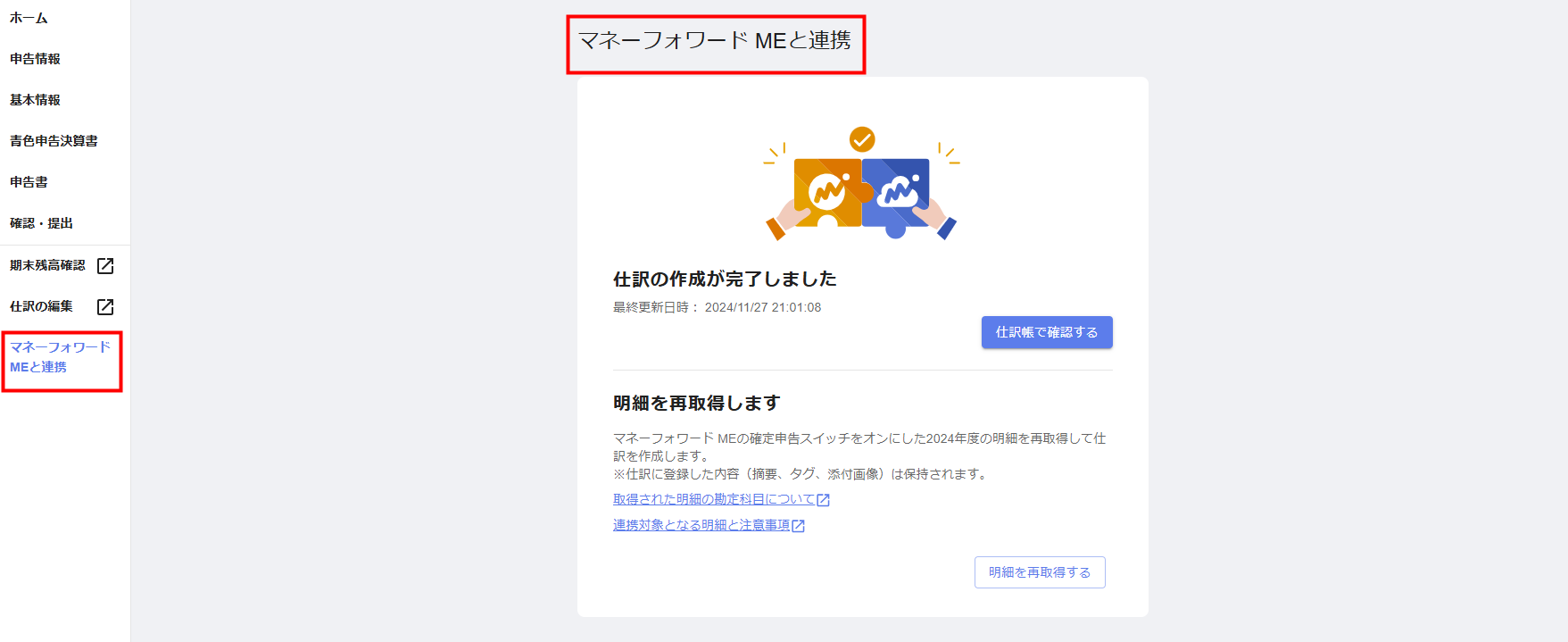Image resolution: width=1568 pixels, height=642 pixels.
Task: Click the ※仕訳に登録した内容 note text
Action: click(x=801, y=474)
